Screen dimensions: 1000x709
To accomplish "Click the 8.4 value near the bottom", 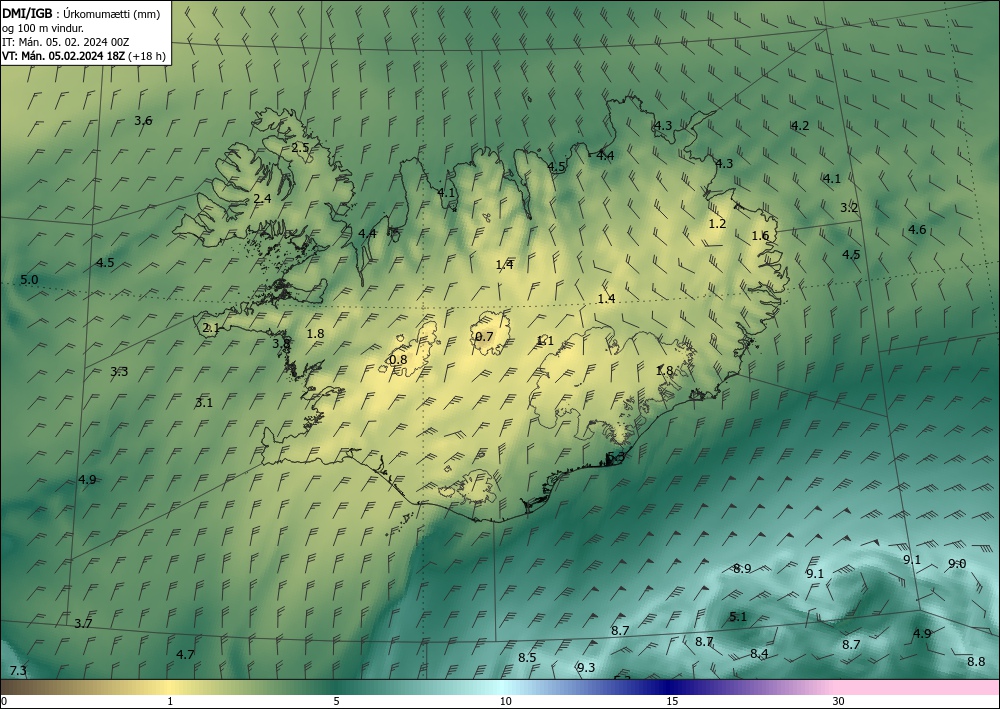I will click(x=759, y=653).
